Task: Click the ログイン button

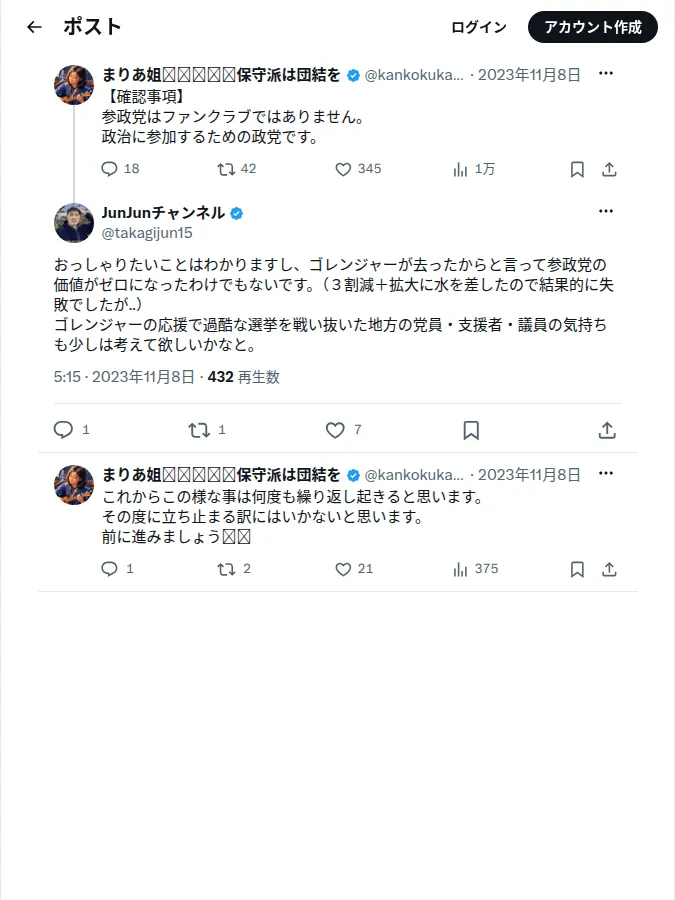Action: pos(479,27)
